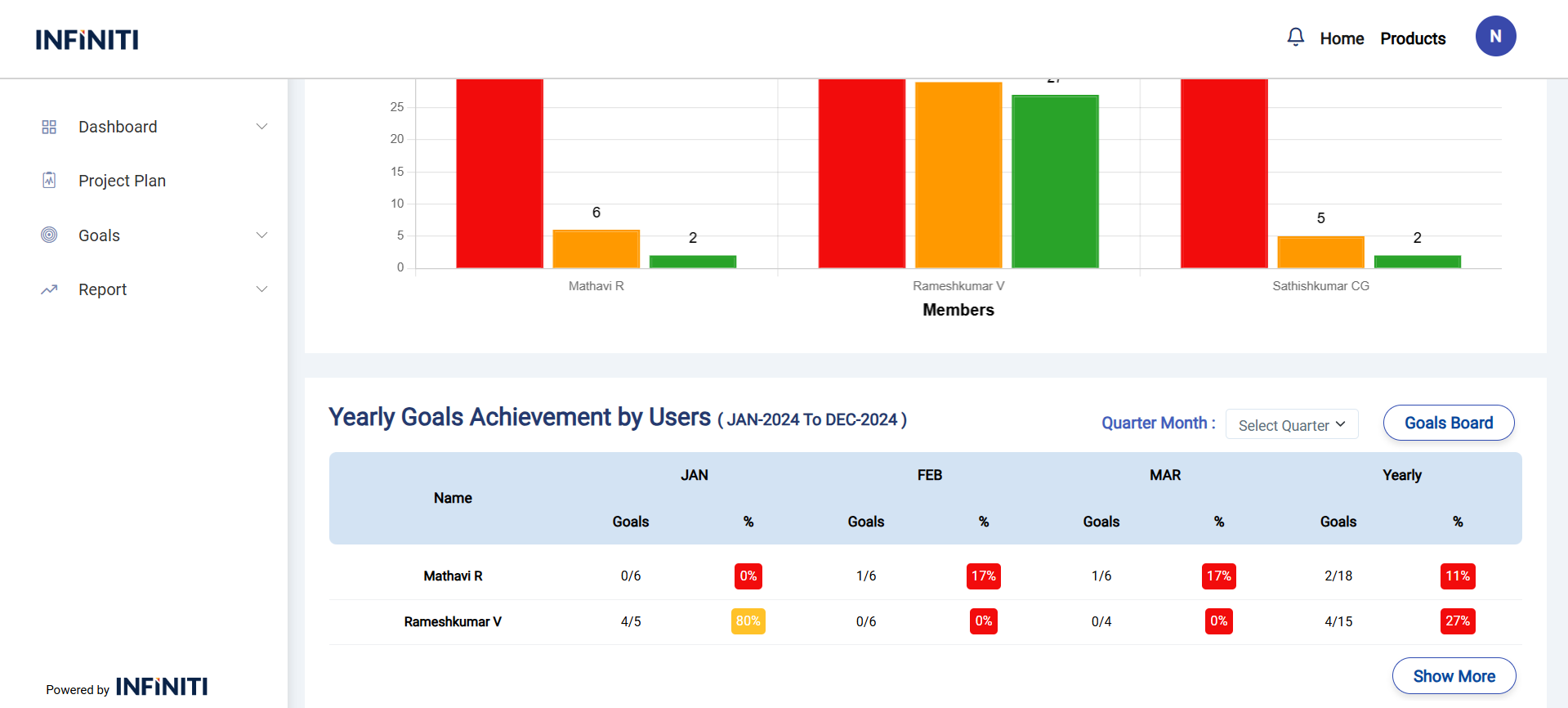Click the INFINITI logo in header
1568x708 pixels.
87,39
